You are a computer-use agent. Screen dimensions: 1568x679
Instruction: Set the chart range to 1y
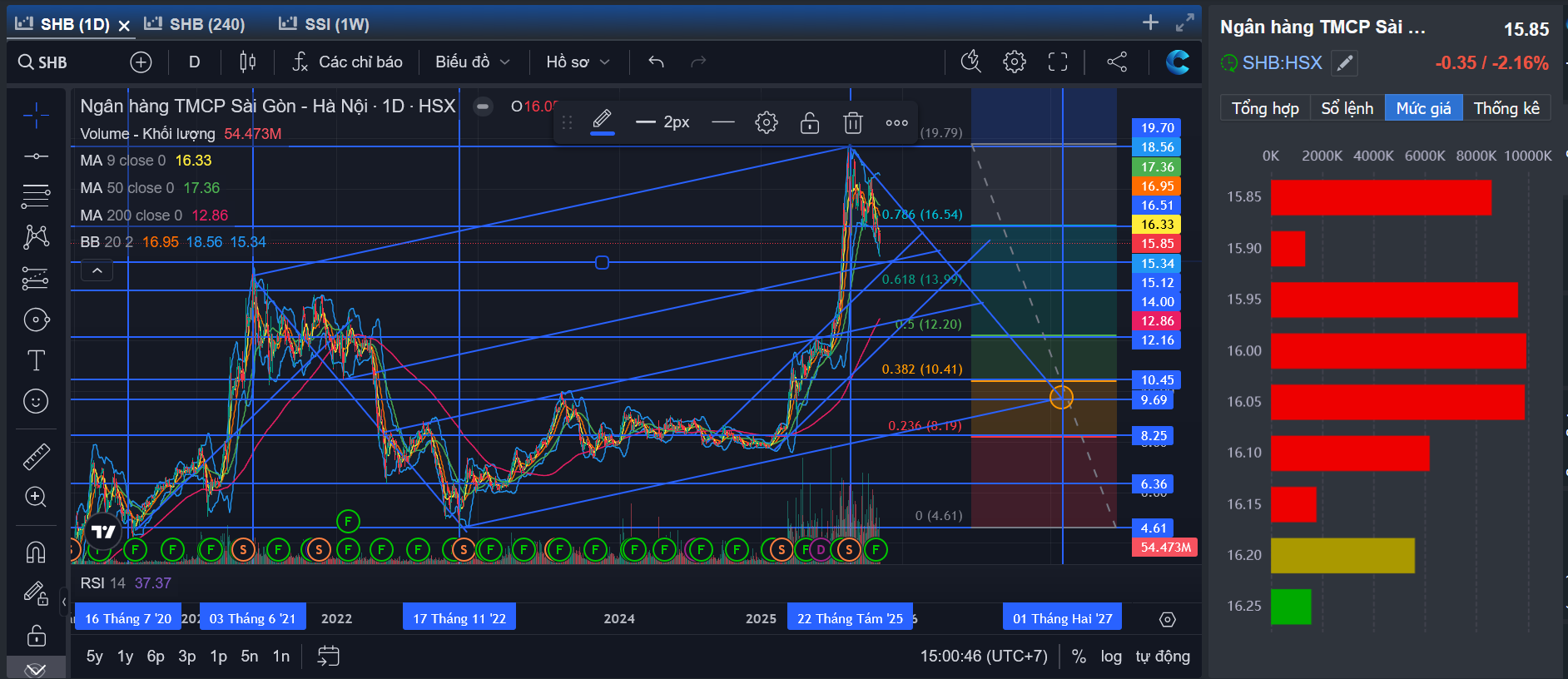click(x=126, y=656)
